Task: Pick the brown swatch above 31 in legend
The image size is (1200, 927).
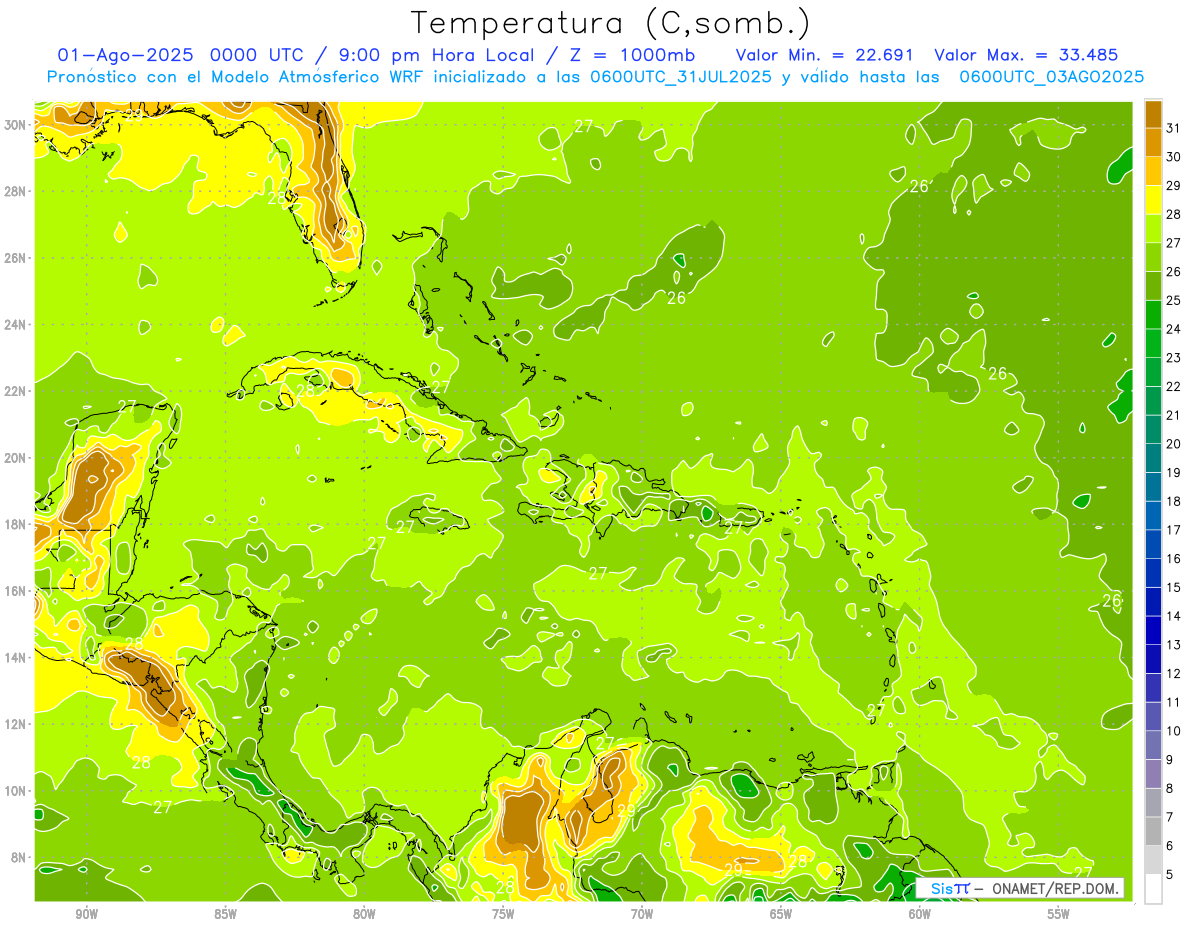Action: point(1153,114)
